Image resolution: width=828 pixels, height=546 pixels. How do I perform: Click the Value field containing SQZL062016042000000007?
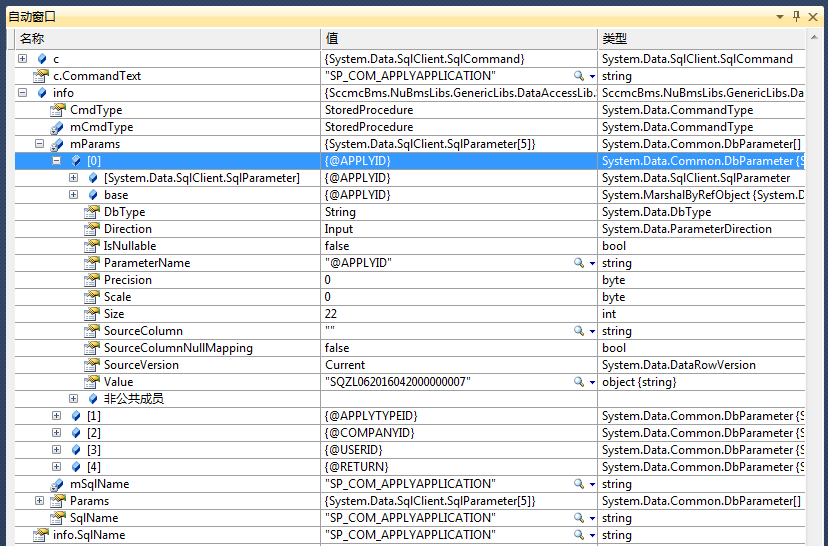pos(398,382)
